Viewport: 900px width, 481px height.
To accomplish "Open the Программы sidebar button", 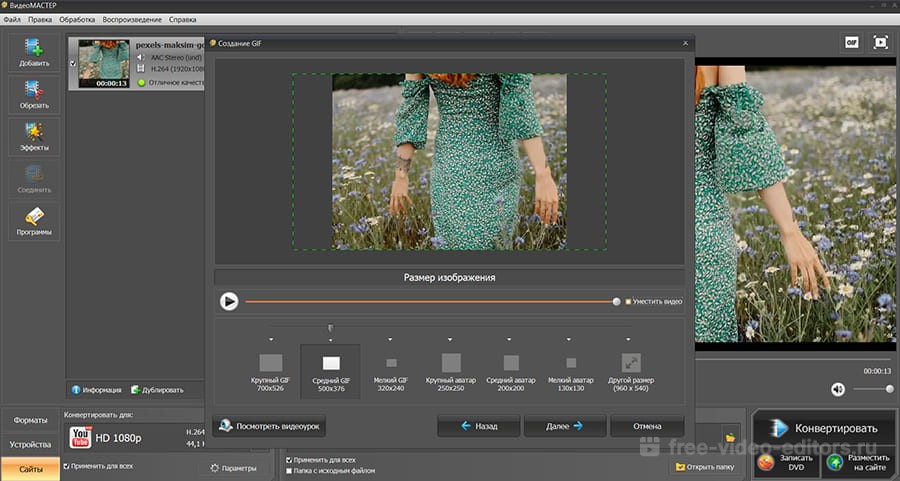I will (33, 221).
